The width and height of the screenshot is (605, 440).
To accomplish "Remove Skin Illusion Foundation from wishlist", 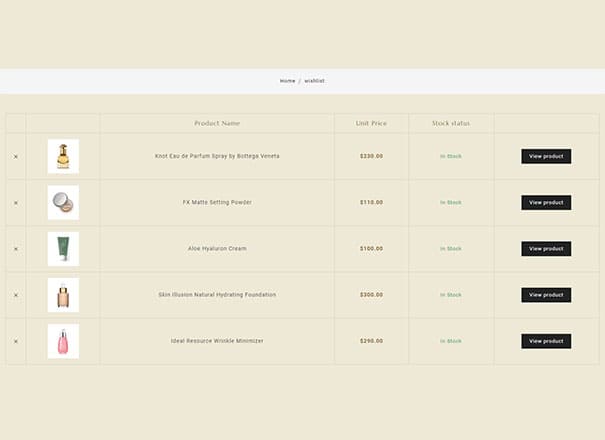I will tap(16, 295).
